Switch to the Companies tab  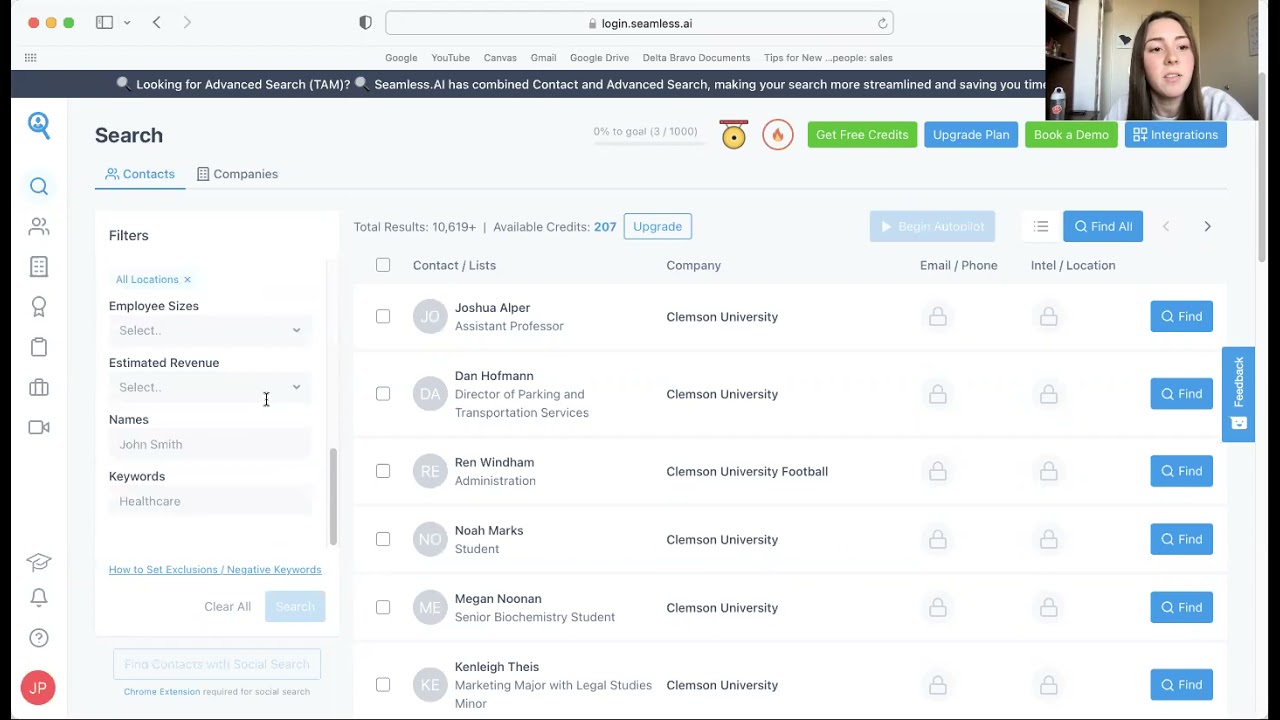coord(237,174)
